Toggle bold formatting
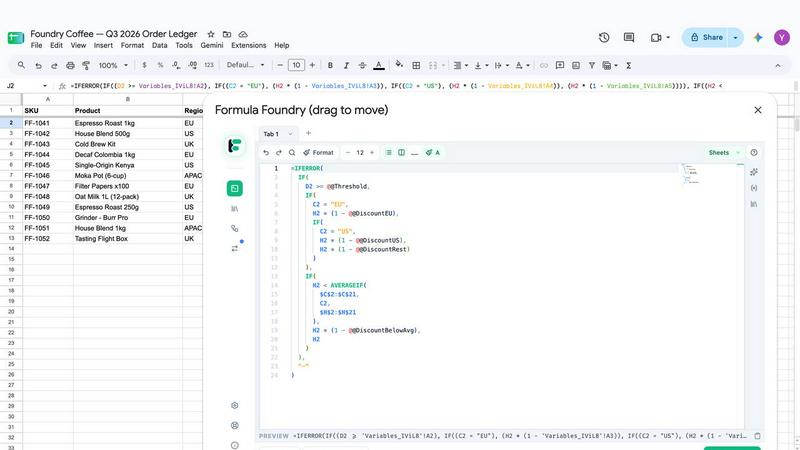 (x=330, y=65)
